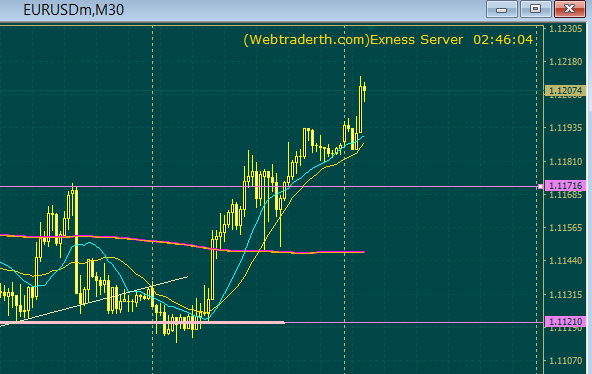Click the square handle on 1.11716 line

540,186
